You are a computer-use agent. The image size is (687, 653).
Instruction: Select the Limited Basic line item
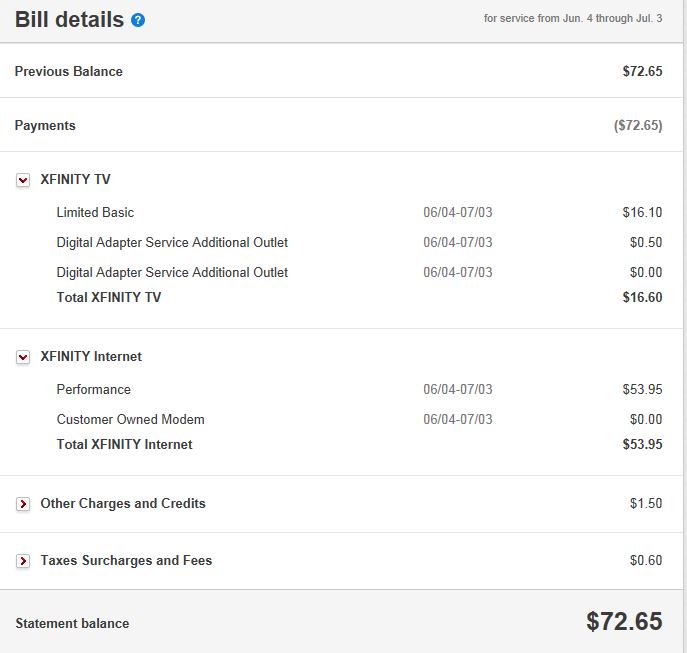(95, 212)
